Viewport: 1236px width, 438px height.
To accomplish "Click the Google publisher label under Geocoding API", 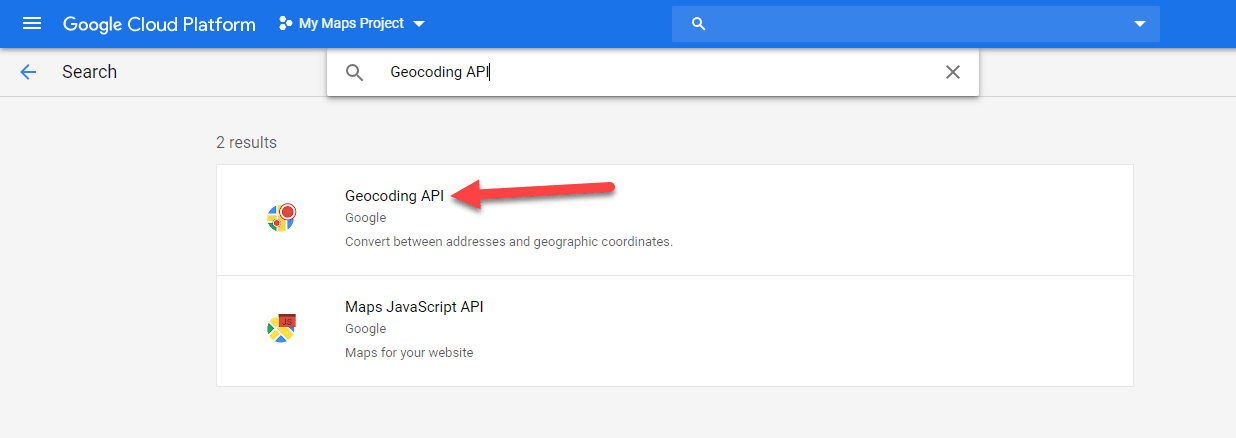I will coord(365,218).
